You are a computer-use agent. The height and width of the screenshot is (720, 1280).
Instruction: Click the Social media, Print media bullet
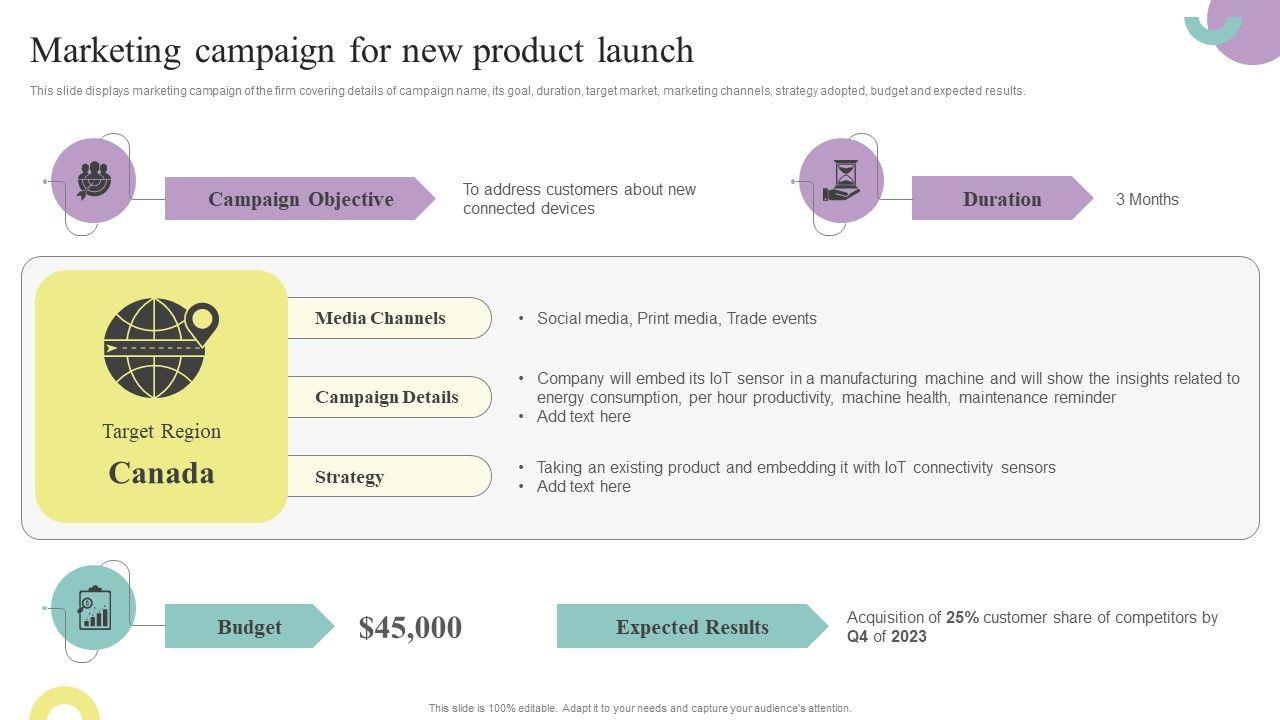point(676,318)
